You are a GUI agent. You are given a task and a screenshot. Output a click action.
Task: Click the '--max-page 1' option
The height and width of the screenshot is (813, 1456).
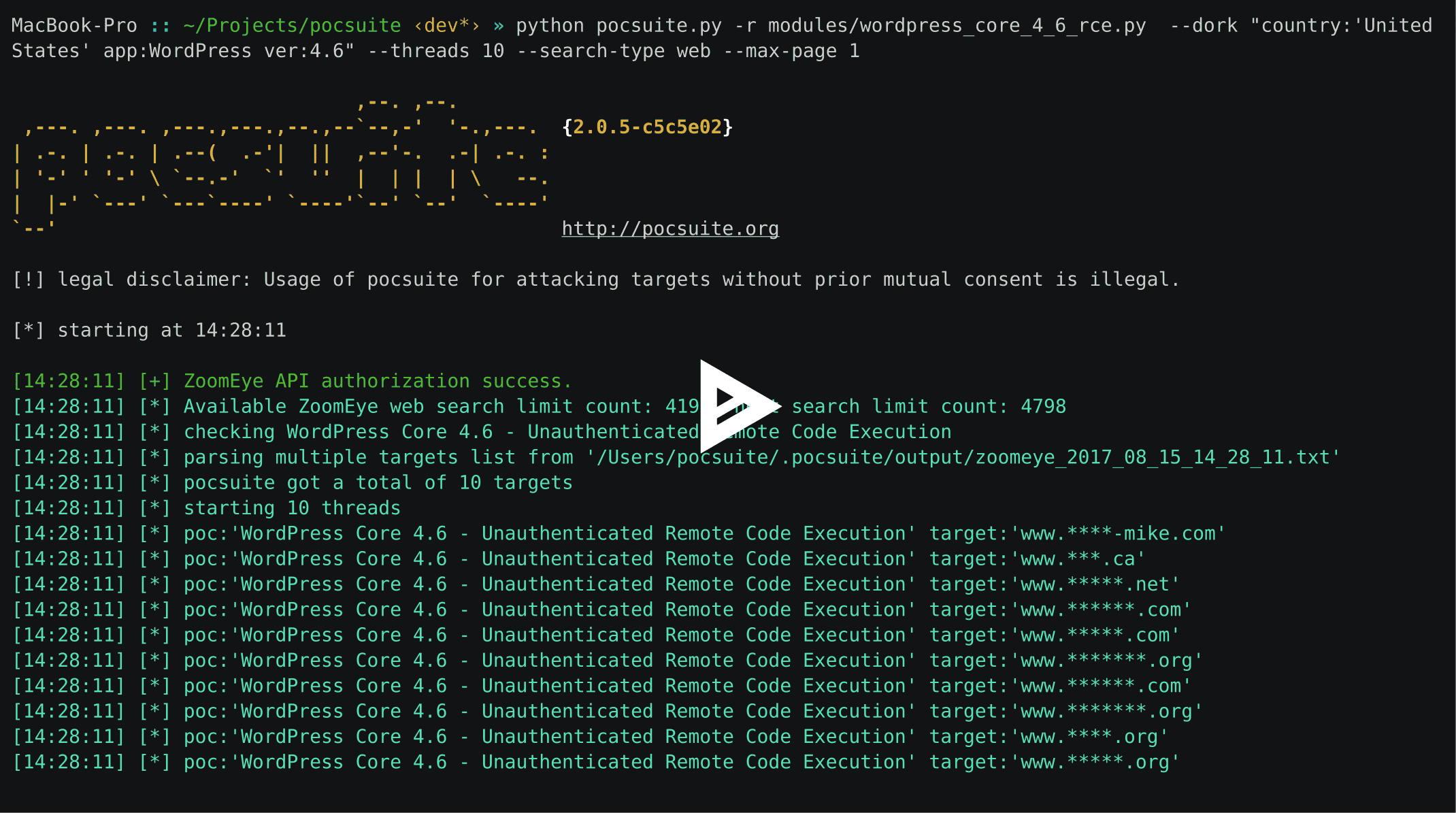[x=791, y=51]
